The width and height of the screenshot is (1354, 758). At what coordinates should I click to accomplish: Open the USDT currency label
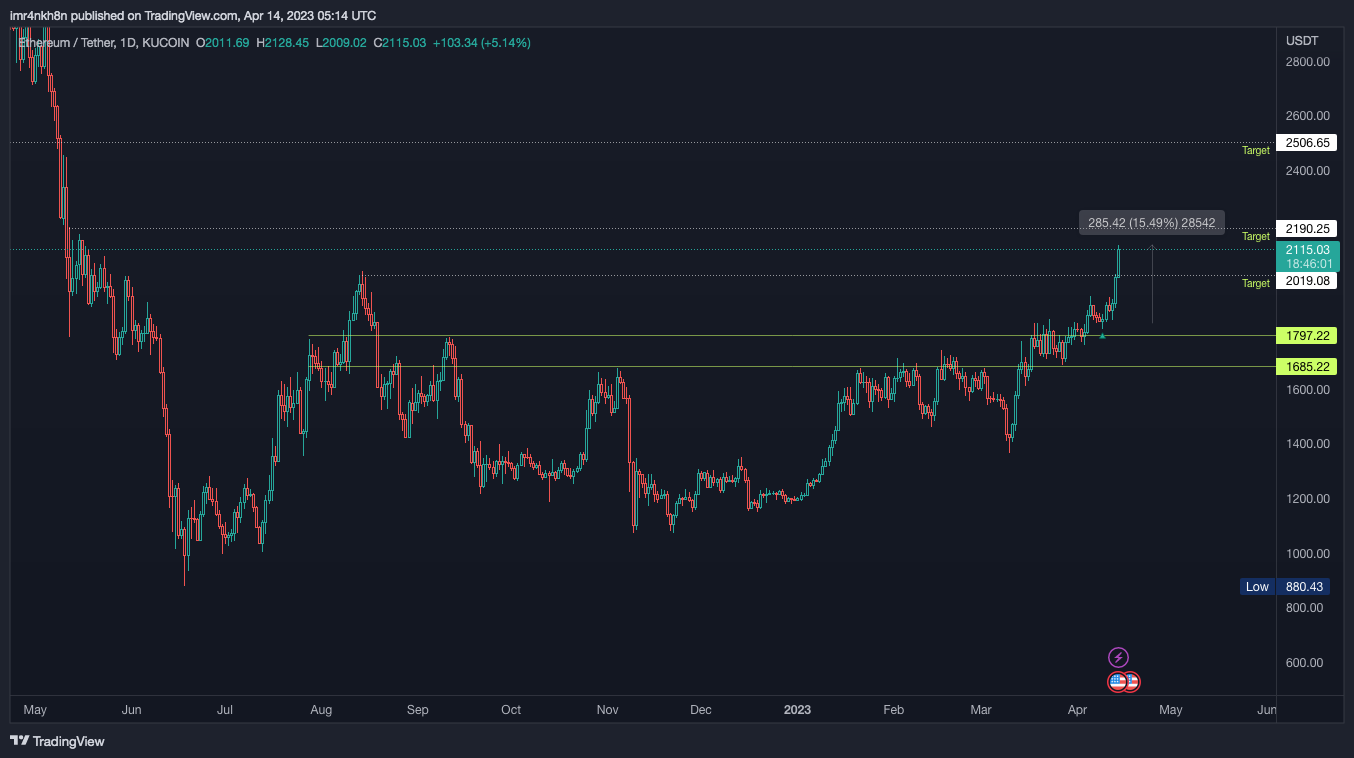pyautogui.click(x=1301, y=41)
